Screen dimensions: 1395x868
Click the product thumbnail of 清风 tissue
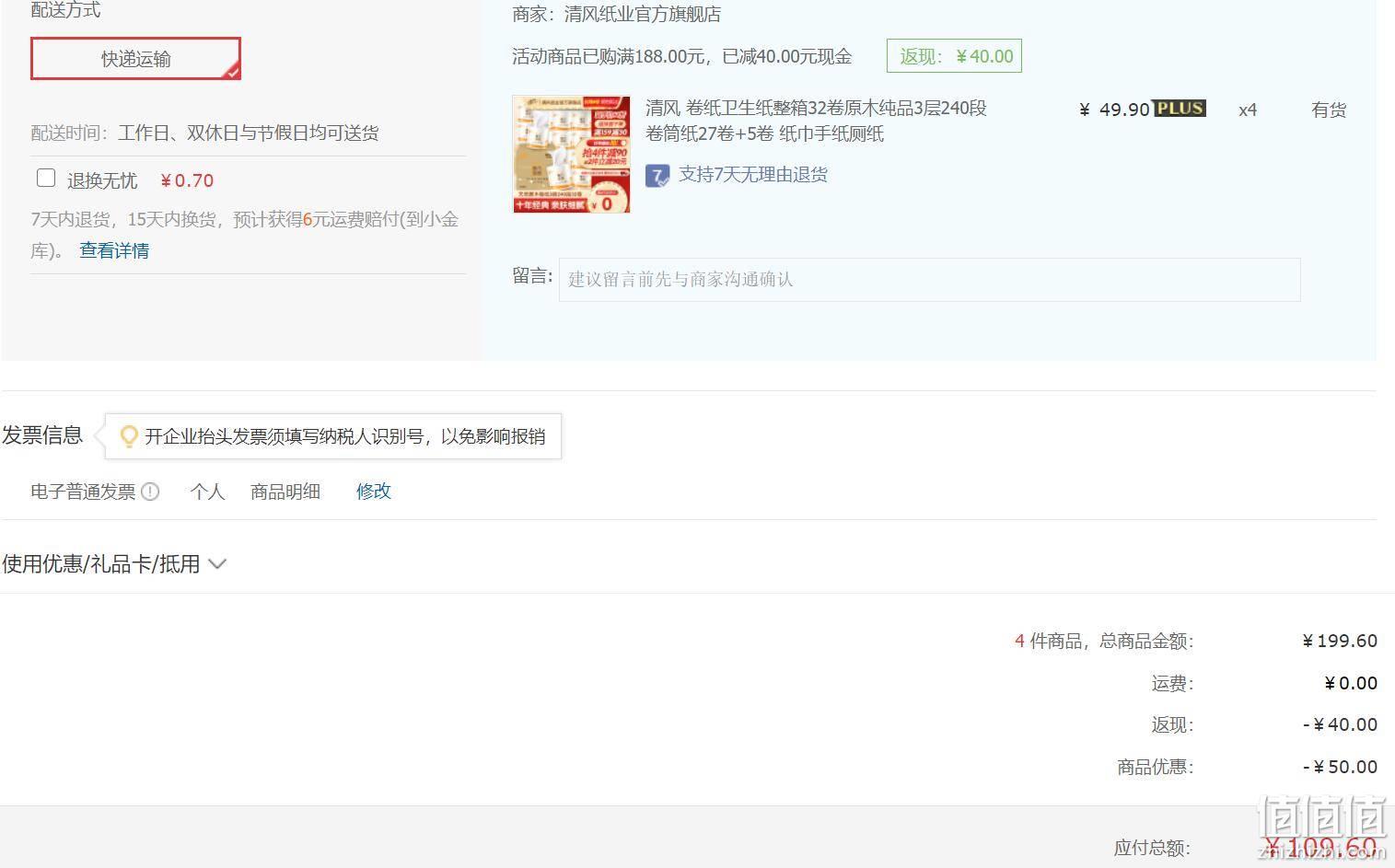pyautogui.click(x=572, y=155)
